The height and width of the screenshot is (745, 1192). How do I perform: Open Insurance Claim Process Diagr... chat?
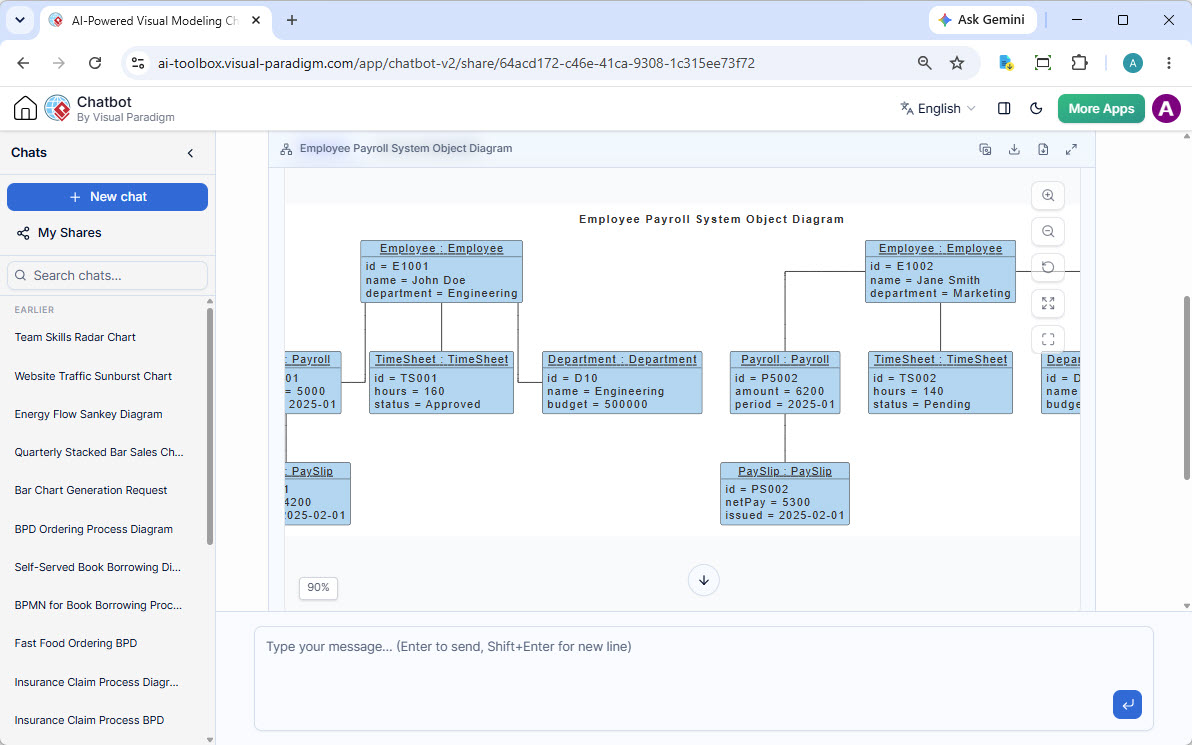click(x=97, y=682)
